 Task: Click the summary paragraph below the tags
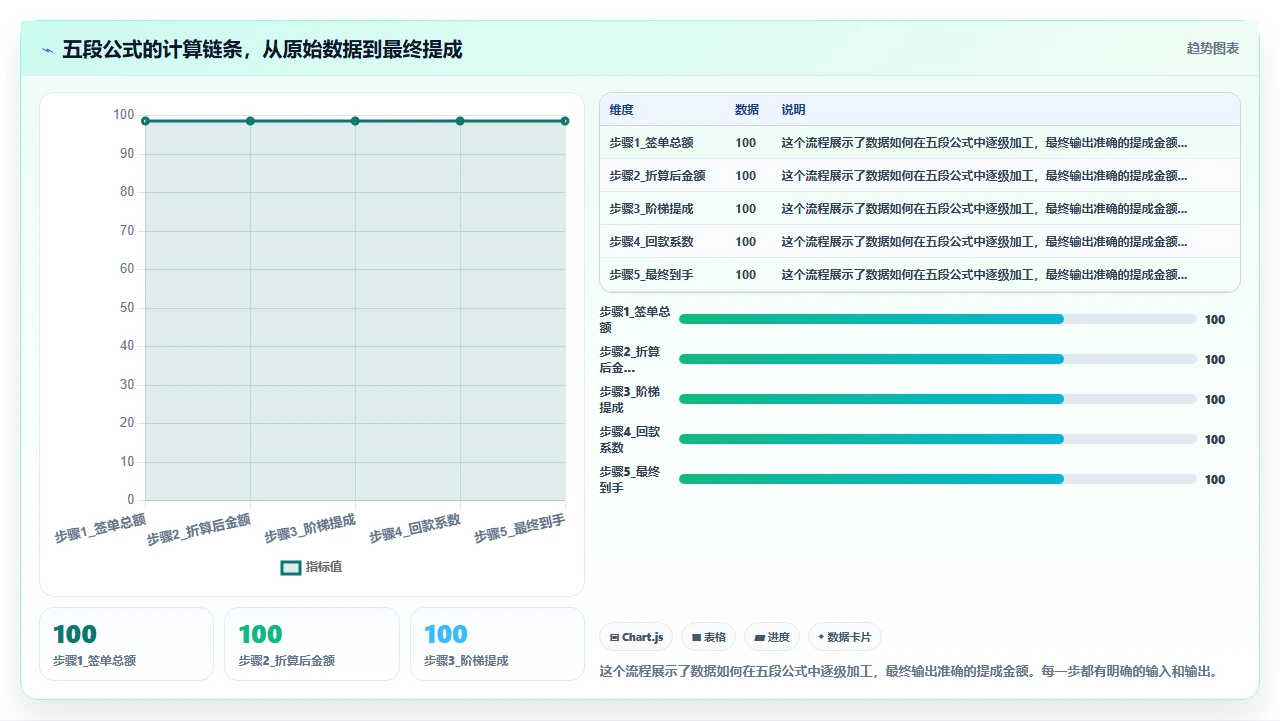coord(909,671)
